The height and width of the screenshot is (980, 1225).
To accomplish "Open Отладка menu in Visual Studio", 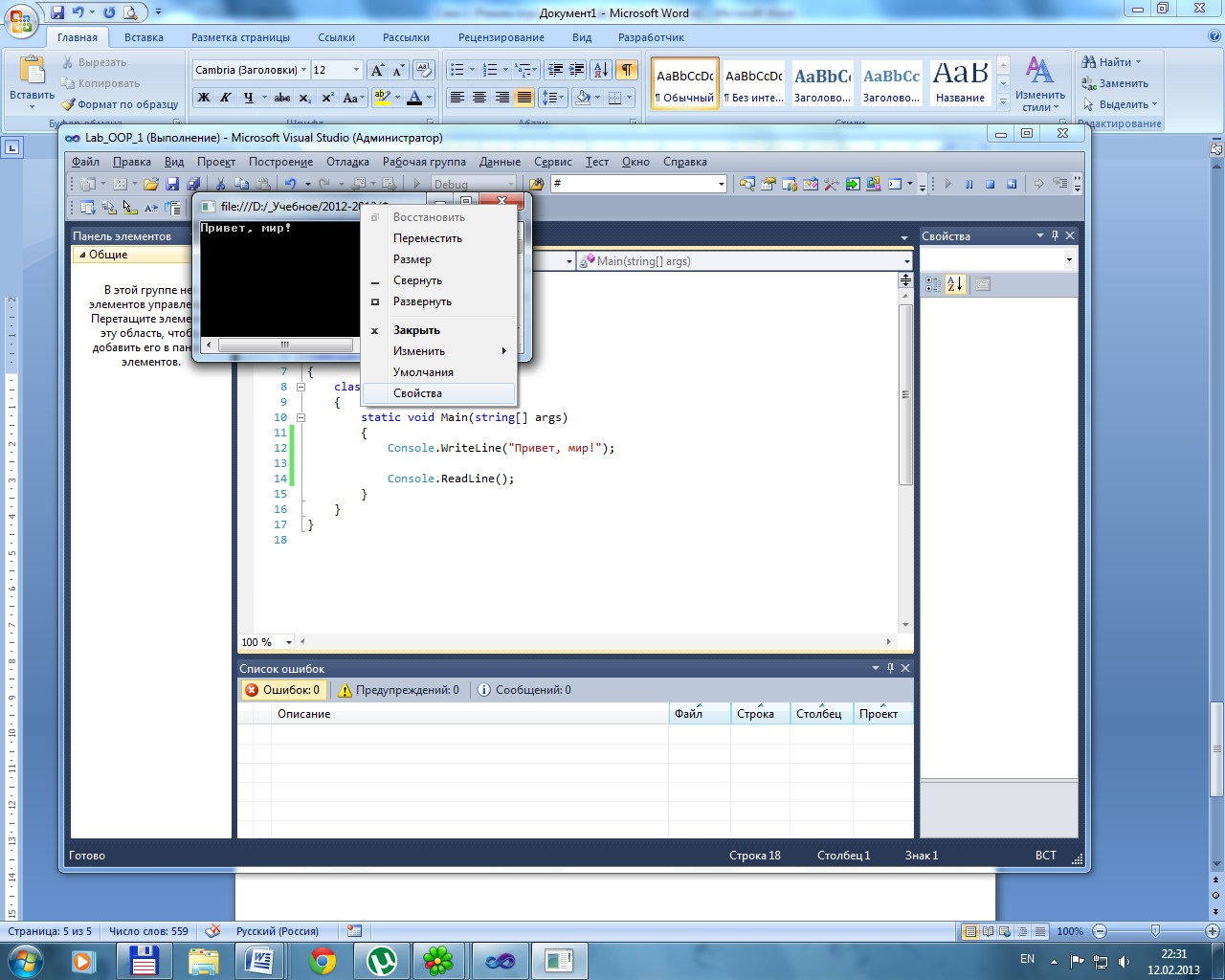I will pyautogui.click(x=347, y=162).
